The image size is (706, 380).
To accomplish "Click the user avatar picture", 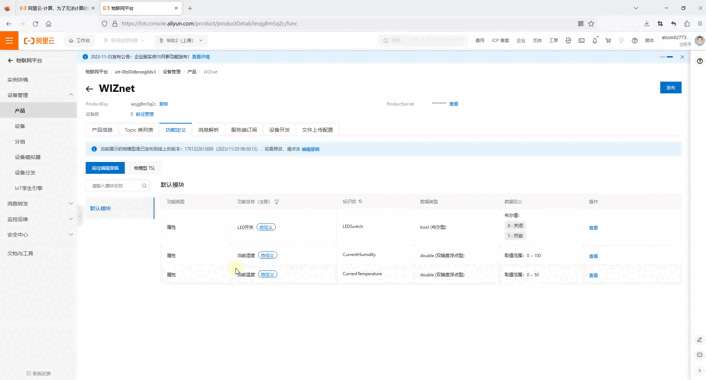I will 699,41.
